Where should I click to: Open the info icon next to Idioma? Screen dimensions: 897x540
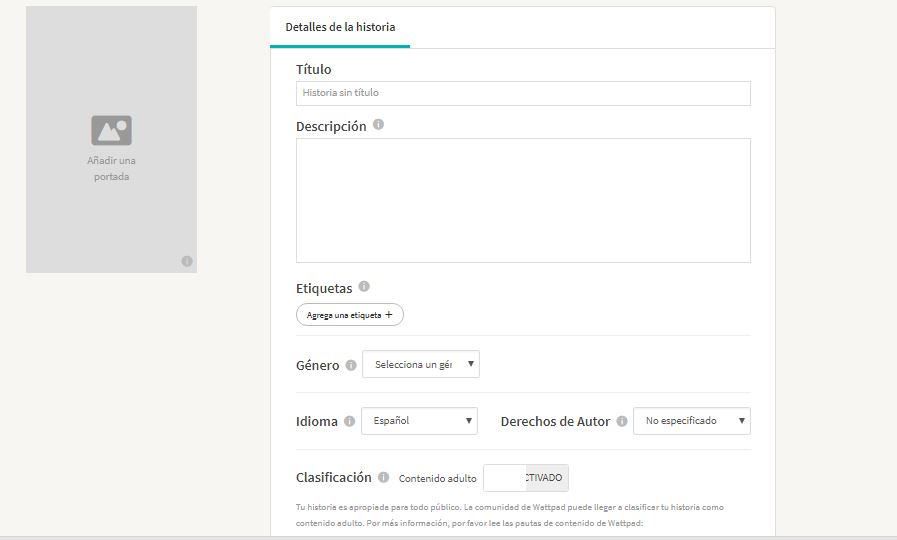pos(350,422)
